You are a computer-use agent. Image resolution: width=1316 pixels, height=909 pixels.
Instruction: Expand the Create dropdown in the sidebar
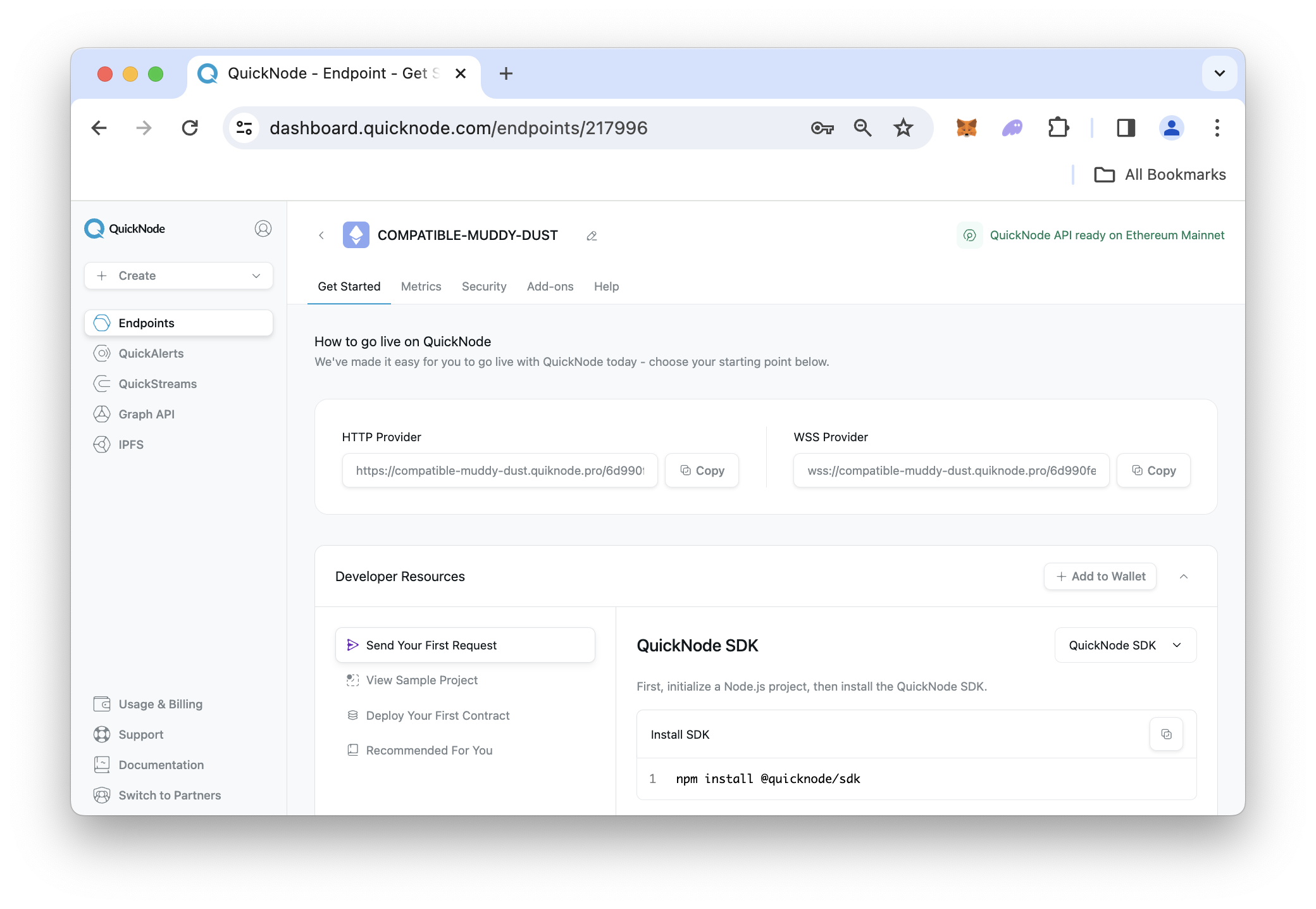(178, 276)
